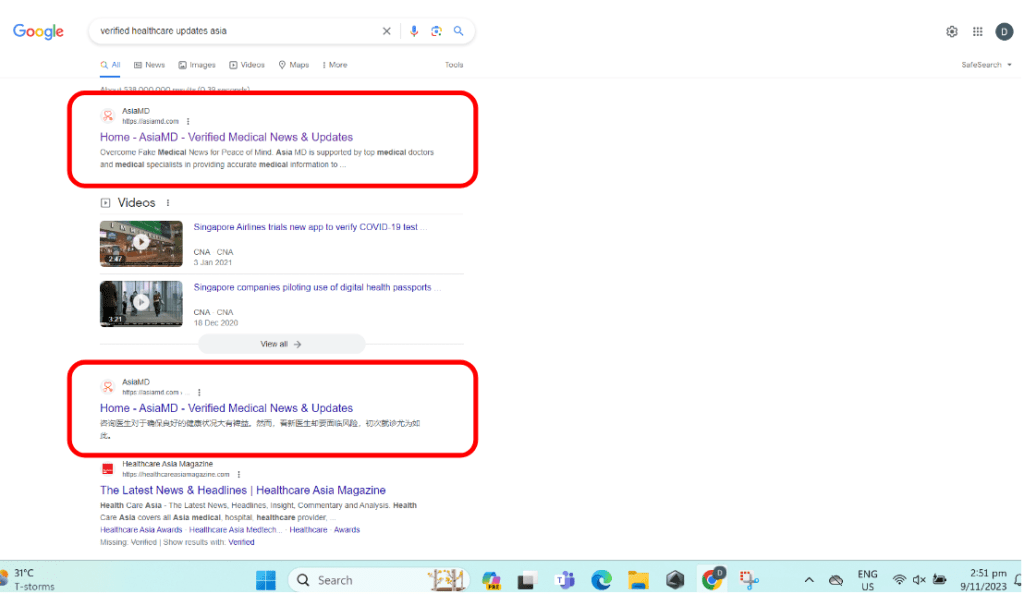The width and height of the screenshot is (1024, 594).
Task: Play Singapore Airlines COVID-19 app video thumbnail
Action: coord(141,243)
